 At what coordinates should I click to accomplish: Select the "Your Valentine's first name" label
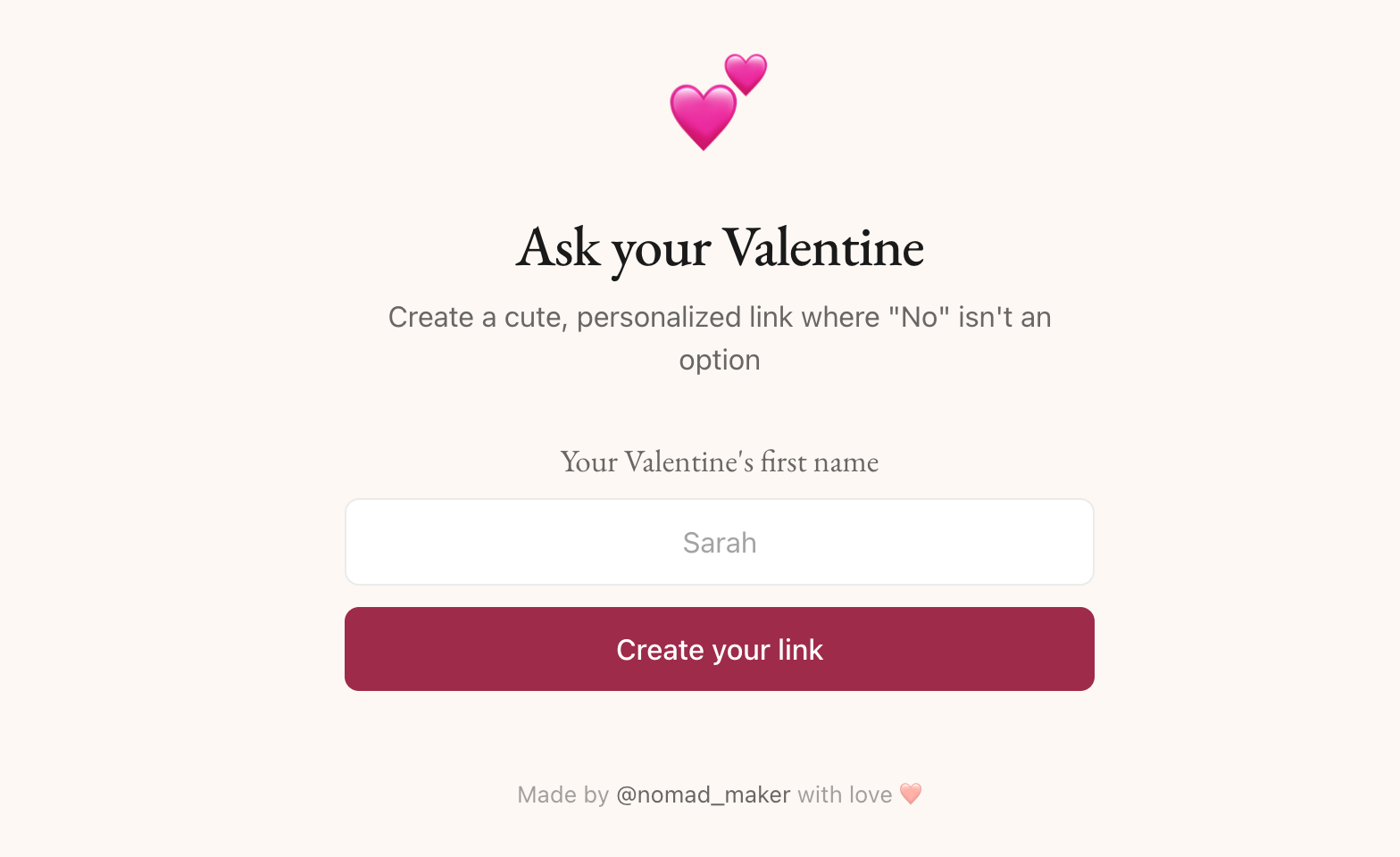[720, 462]
